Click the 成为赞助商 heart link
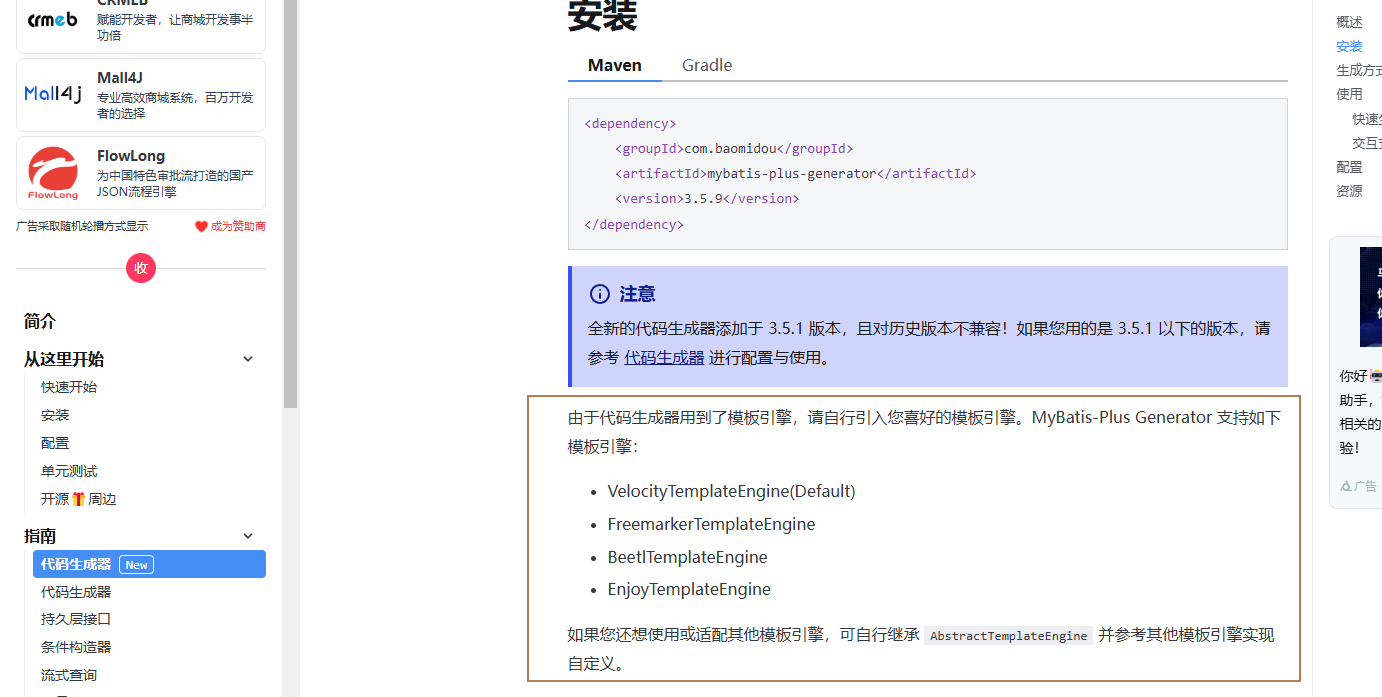 pyautogui.click(x=230, y=227)
